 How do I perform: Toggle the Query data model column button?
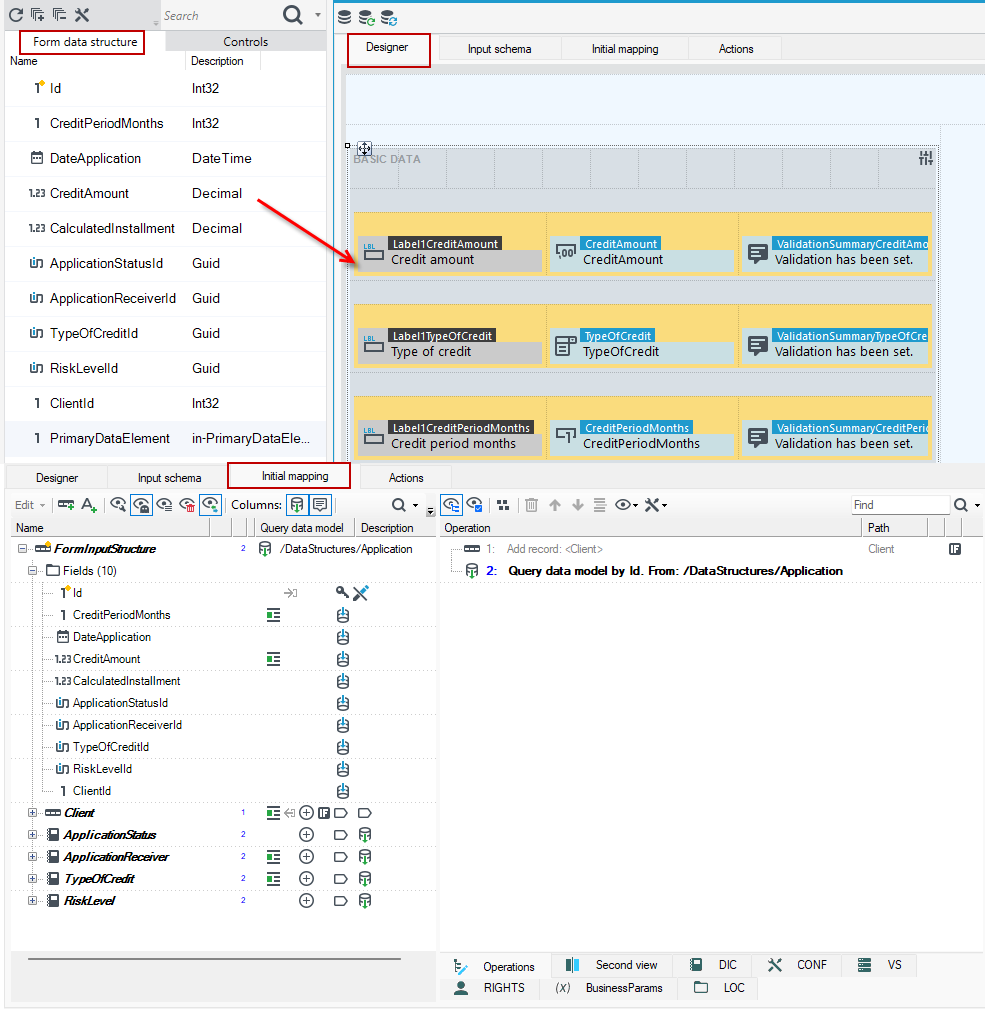pyautogui.click(x=297, y=505)
